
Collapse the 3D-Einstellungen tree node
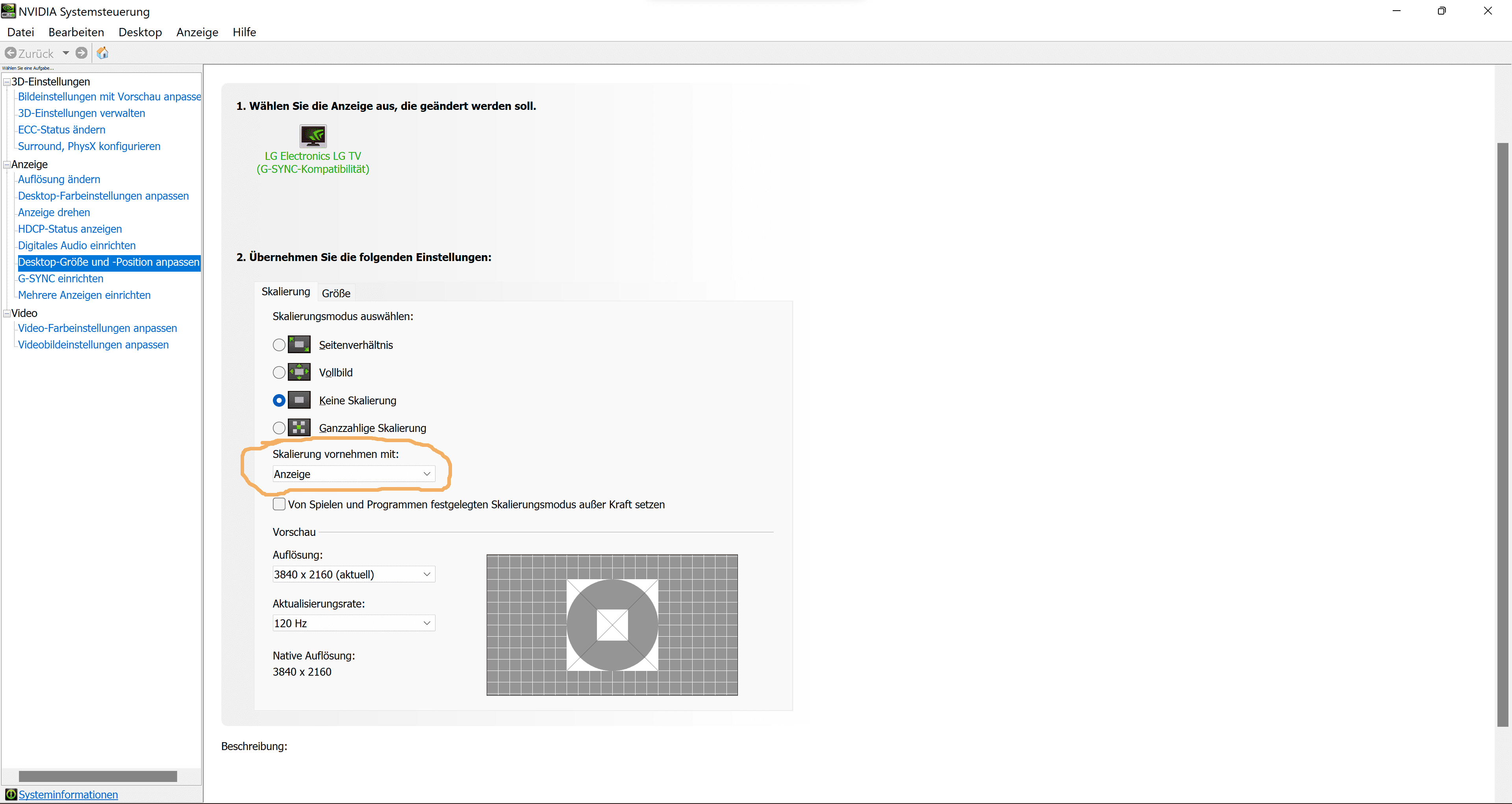[x=6, y=82]
